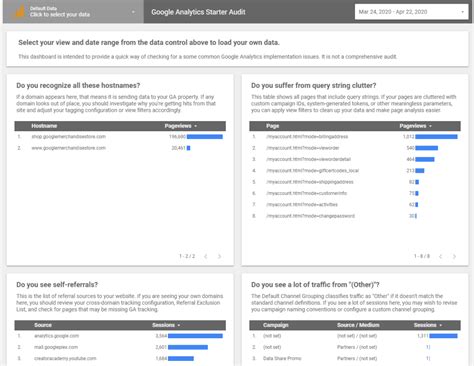
Task: Select the mode=billingaddress page row
Action: pyautogui.click(x=355, y=137)
